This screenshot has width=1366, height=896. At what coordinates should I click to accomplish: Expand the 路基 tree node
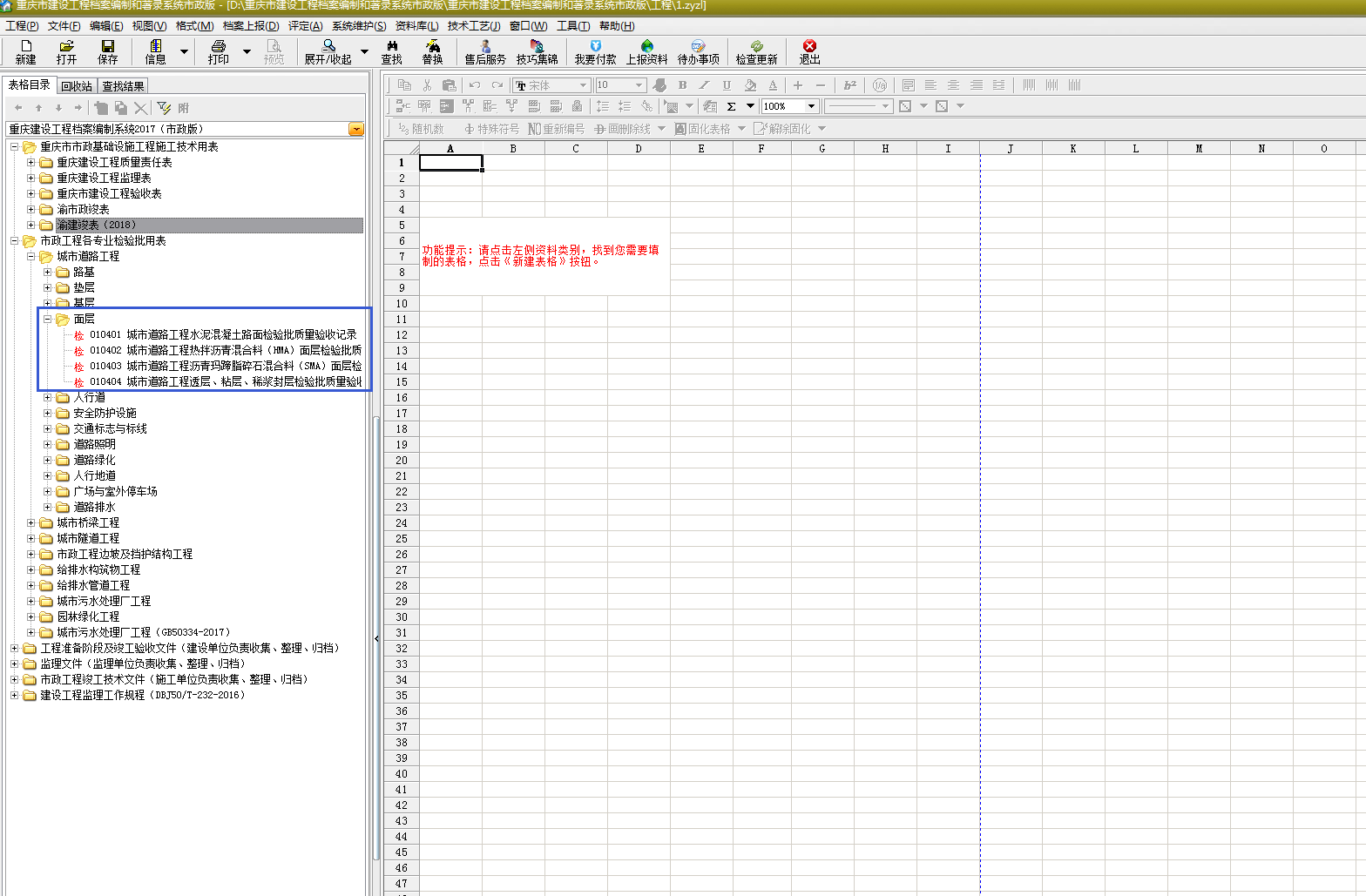pyautogui.click(x=48, y=272)
